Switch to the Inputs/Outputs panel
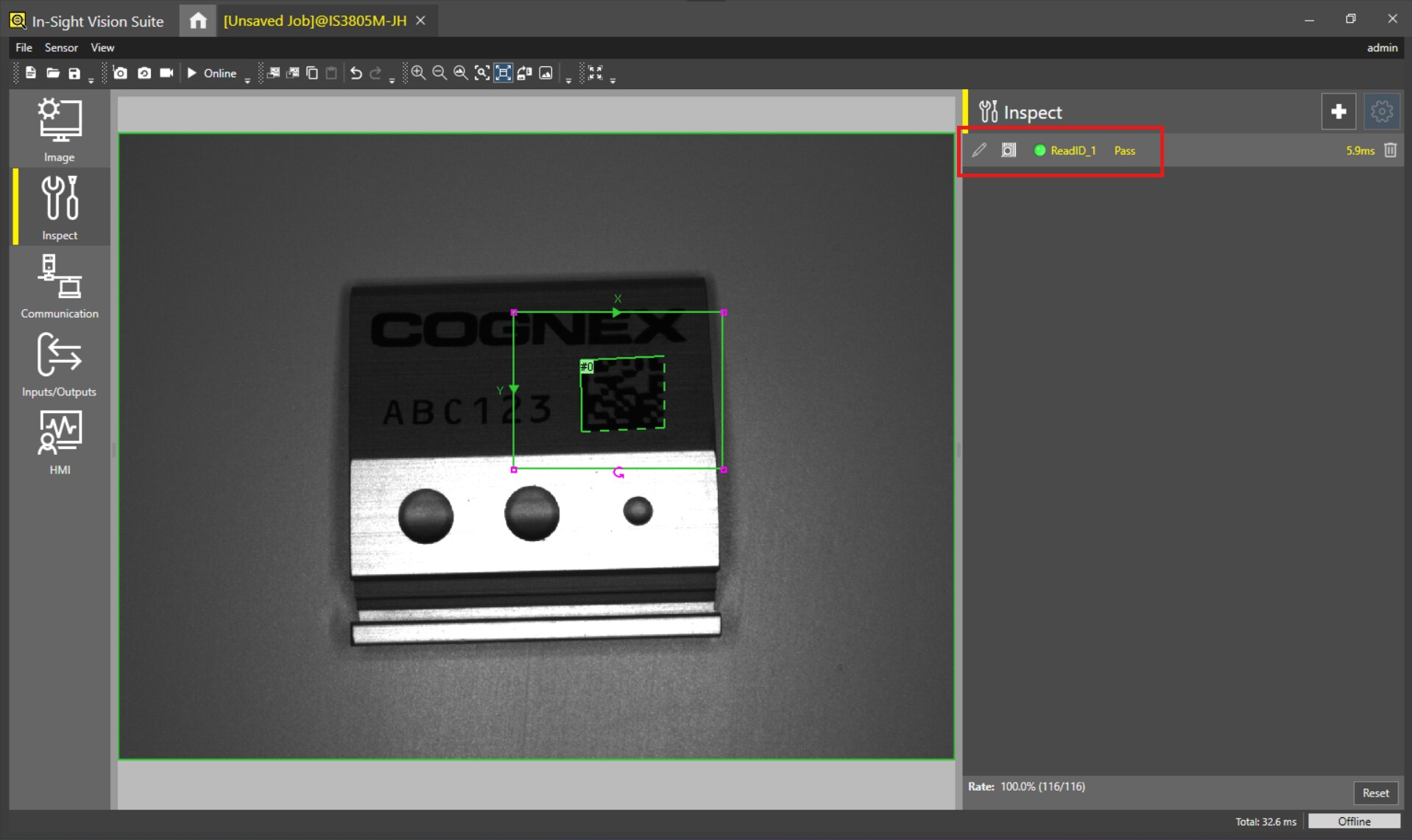The width and height of the screenshot is (1412, 840). pos(59,366)
